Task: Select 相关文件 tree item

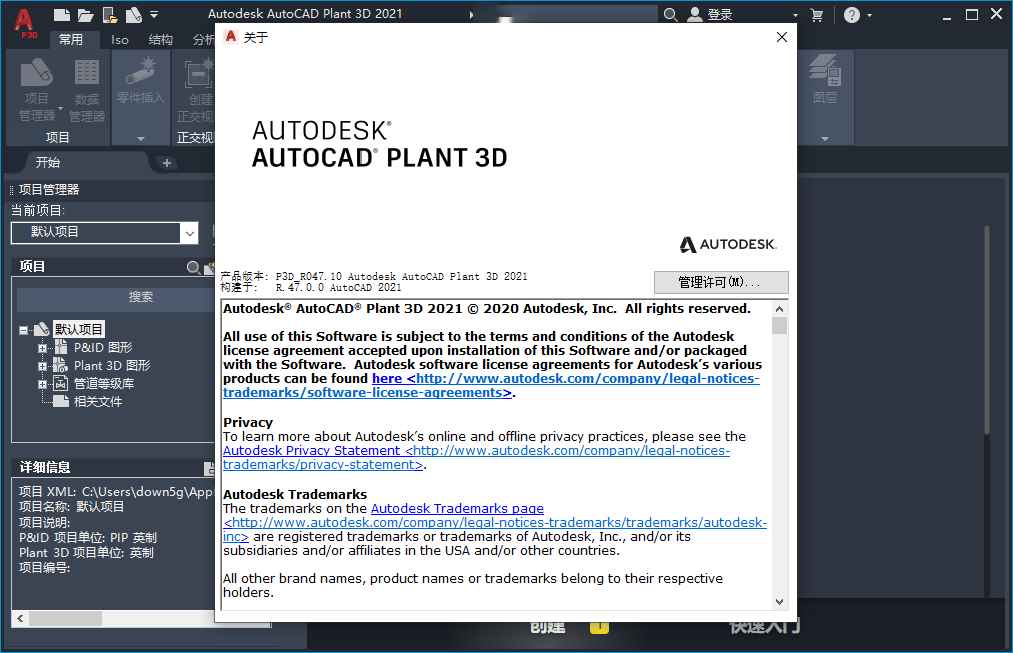Action: point(98,402)
